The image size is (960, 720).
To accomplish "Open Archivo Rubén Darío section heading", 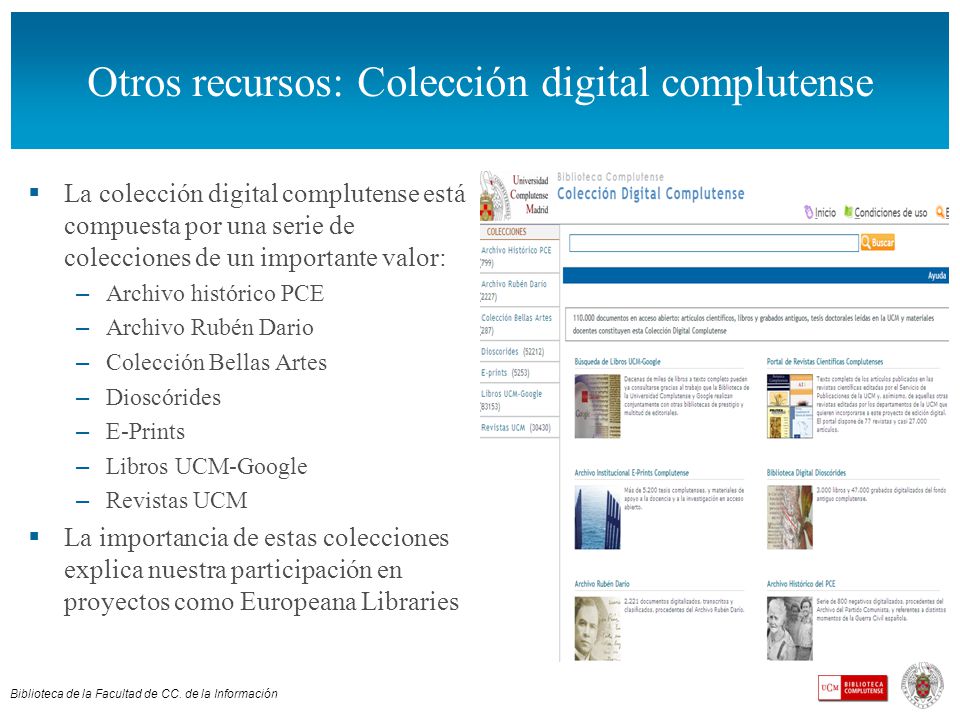I will pos(602,584).
